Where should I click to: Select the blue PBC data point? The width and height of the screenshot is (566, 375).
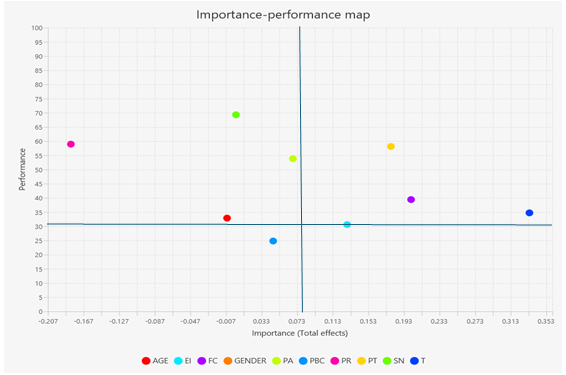(x=273, y=241)
